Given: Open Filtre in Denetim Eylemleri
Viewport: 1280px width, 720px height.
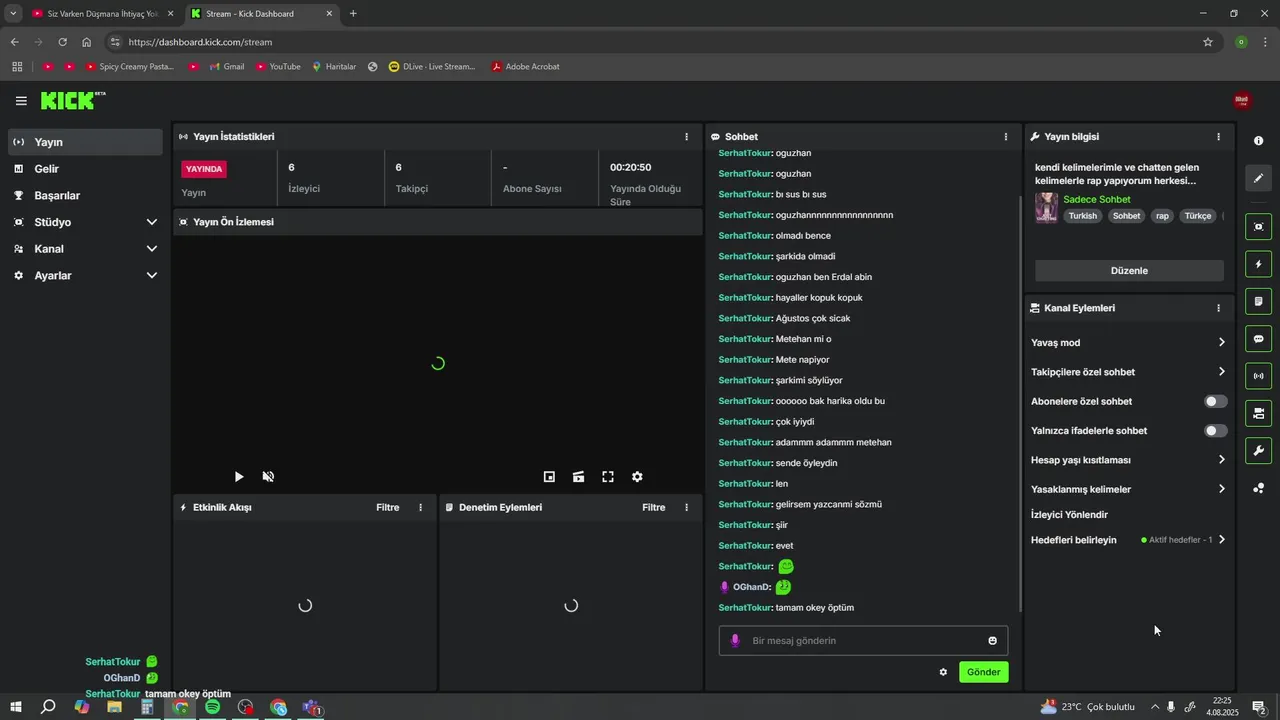Looking at the screenshot, I should (x=654, y=507).
